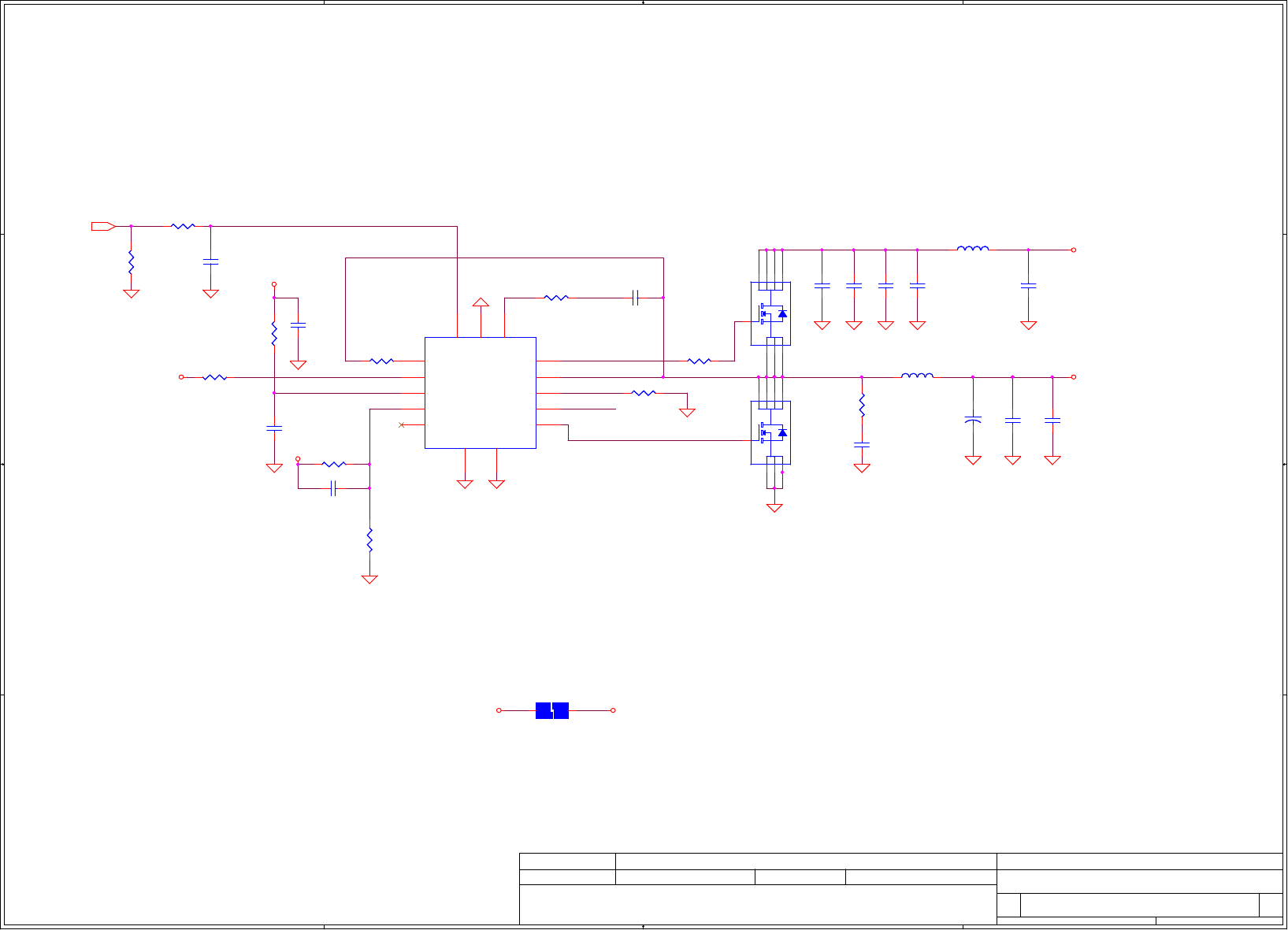Pick the inductor between the MOSFETs and output capacitors
The image size is (1288, 930).
click(x=917, y=376)
